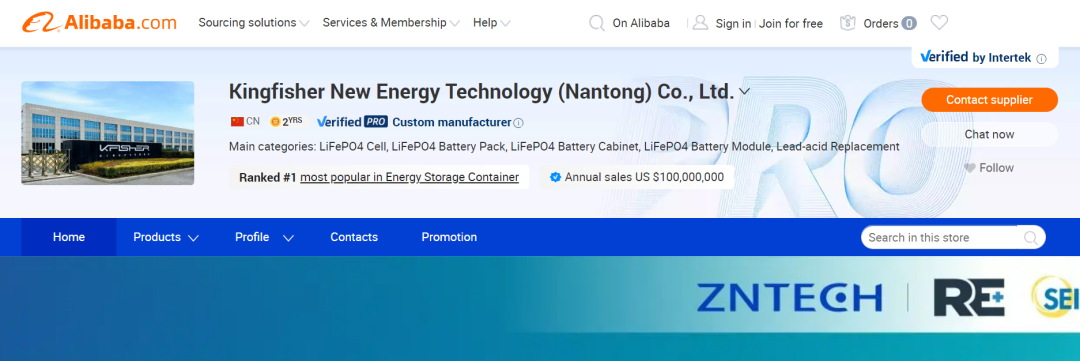
Task: Switch to the Promotion tab
Action: [449, 237]
